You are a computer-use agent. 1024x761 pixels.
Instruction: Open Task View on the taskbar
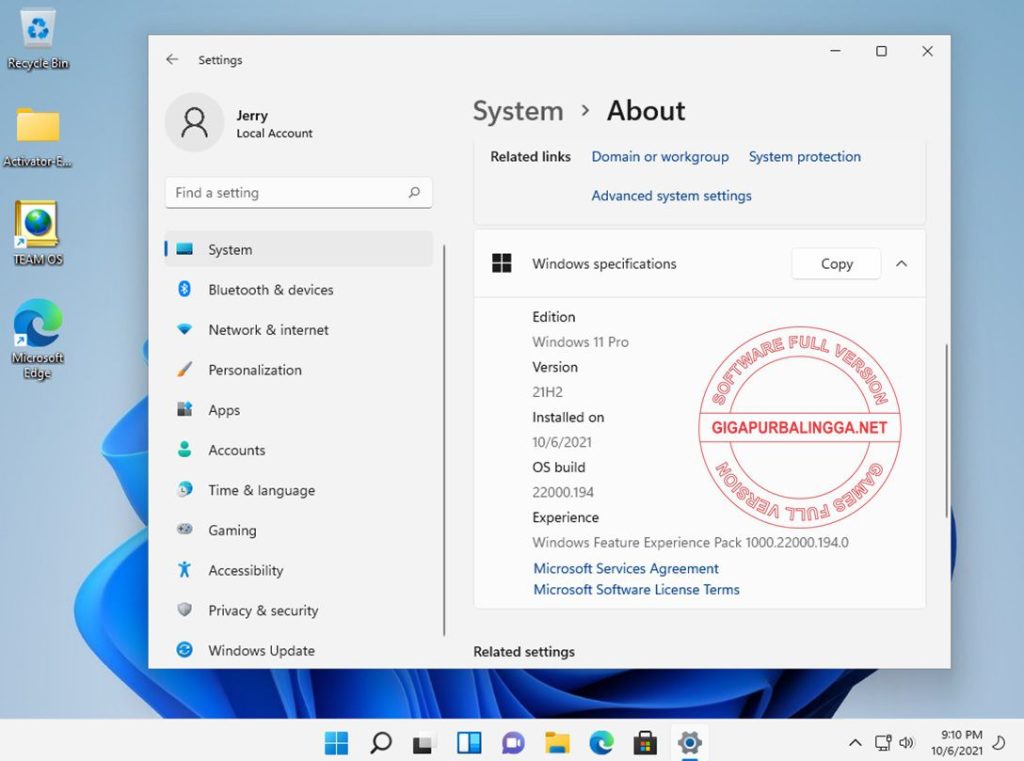point(424,742)
